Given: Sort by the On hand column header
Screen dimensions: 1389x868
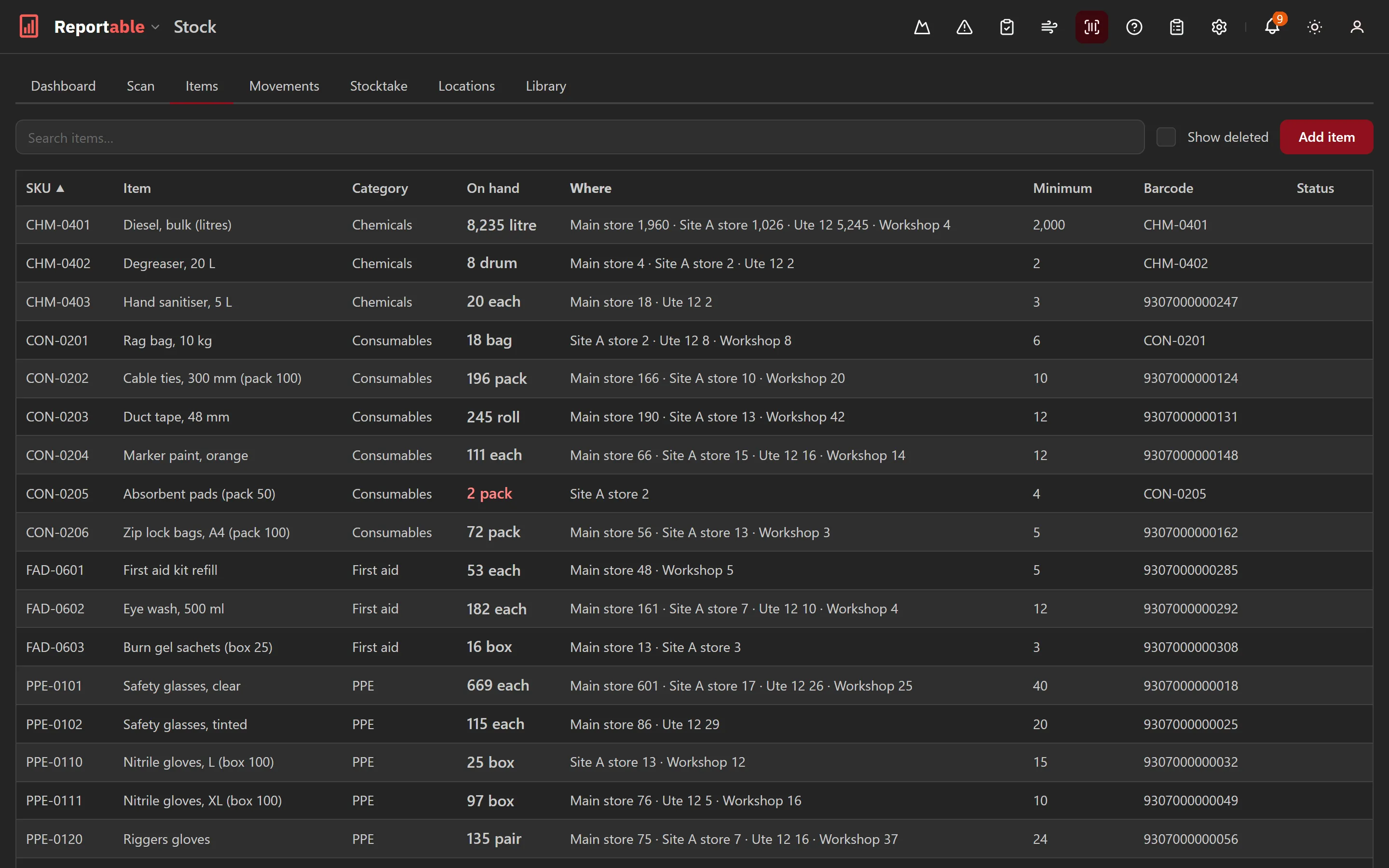Looking at the screenshot, I should click(x=493, y=188).
